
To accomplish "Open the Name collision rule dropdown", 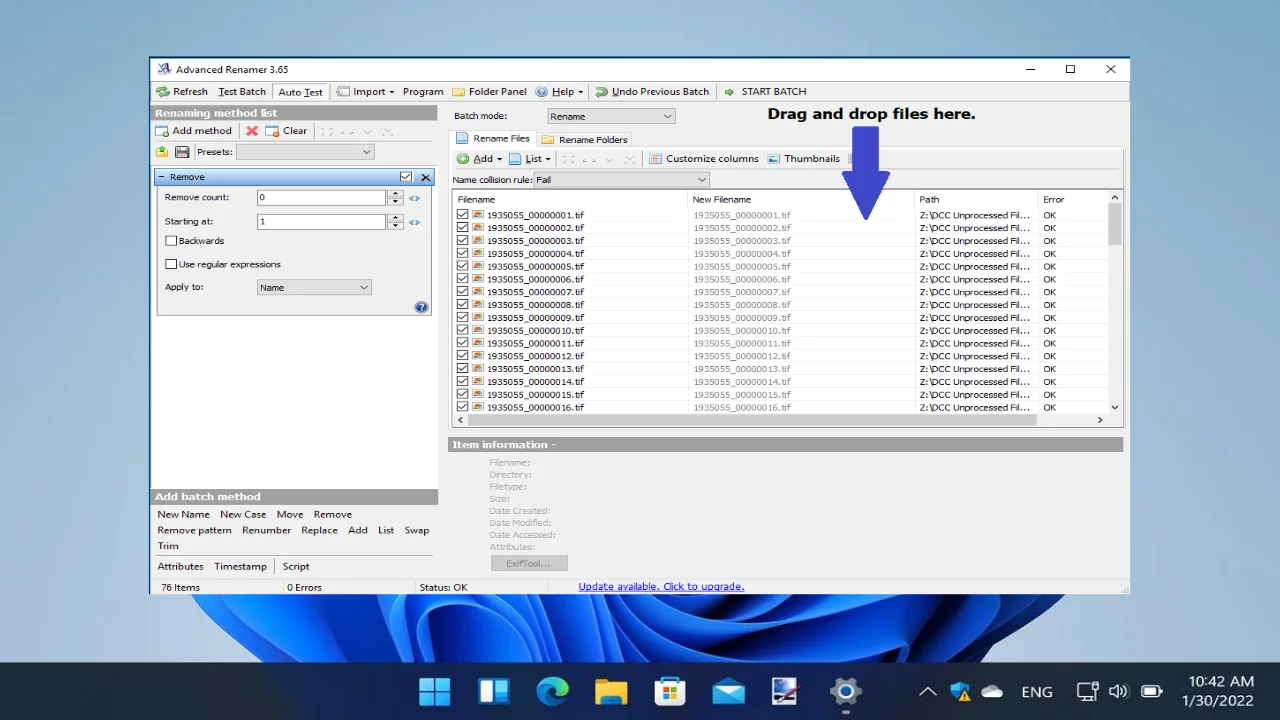I will point(621,180).
